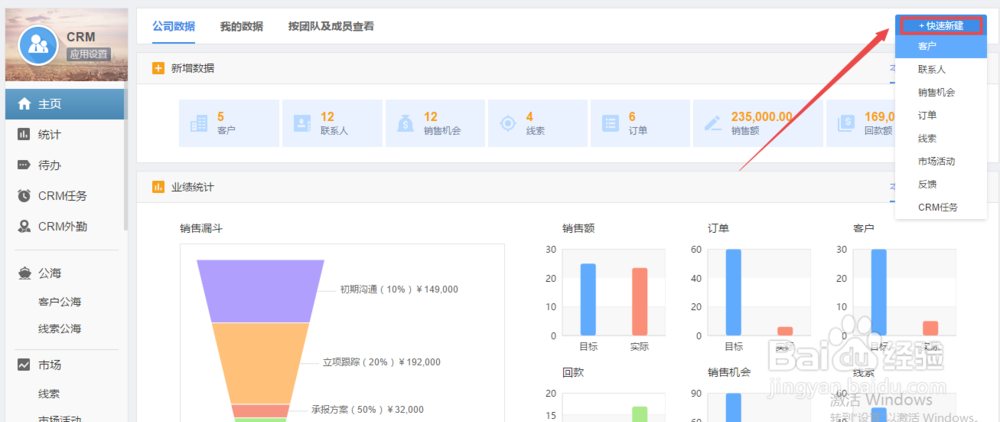Click the 市场 chart icon

click(x=24, y=365)
